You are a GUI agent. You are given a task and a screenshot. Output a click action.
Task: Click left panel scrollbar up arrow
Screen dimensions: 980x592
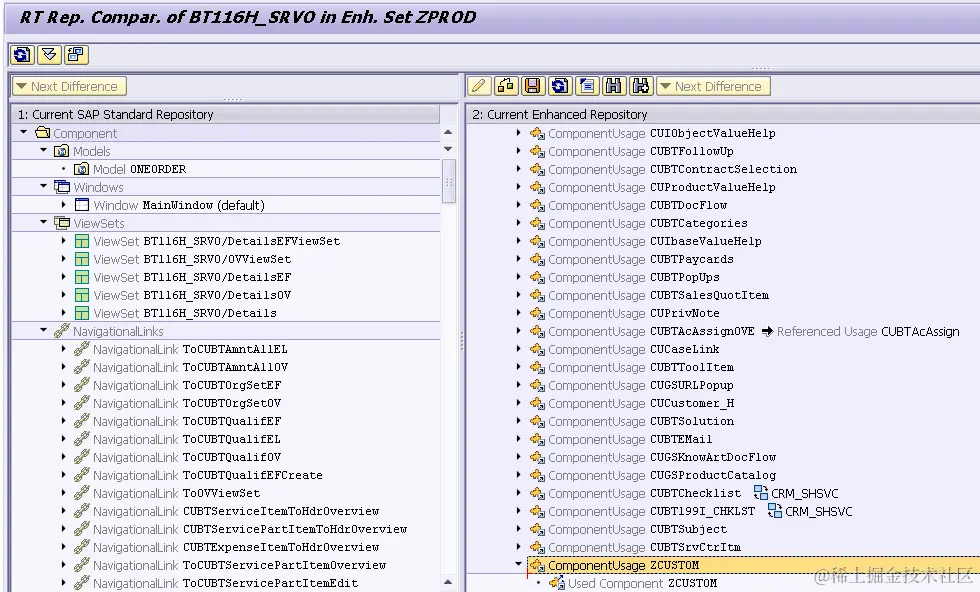pyautogui.click(x=448, y=133)
